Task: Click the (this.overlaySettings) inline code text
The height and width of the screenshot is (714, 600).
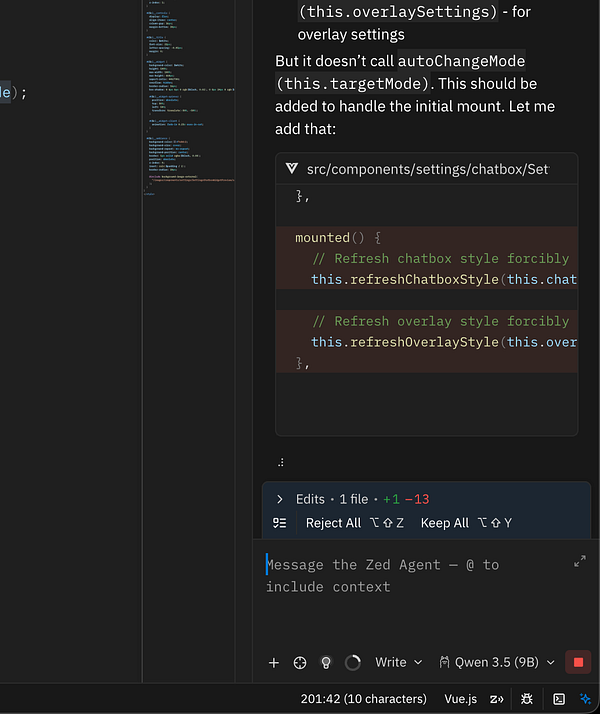Action: click(x=398, y=12)
